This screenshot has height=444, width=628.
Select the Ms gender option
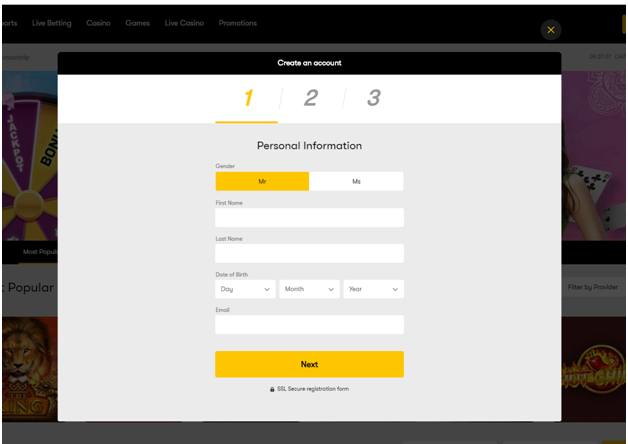pos(356,181)
